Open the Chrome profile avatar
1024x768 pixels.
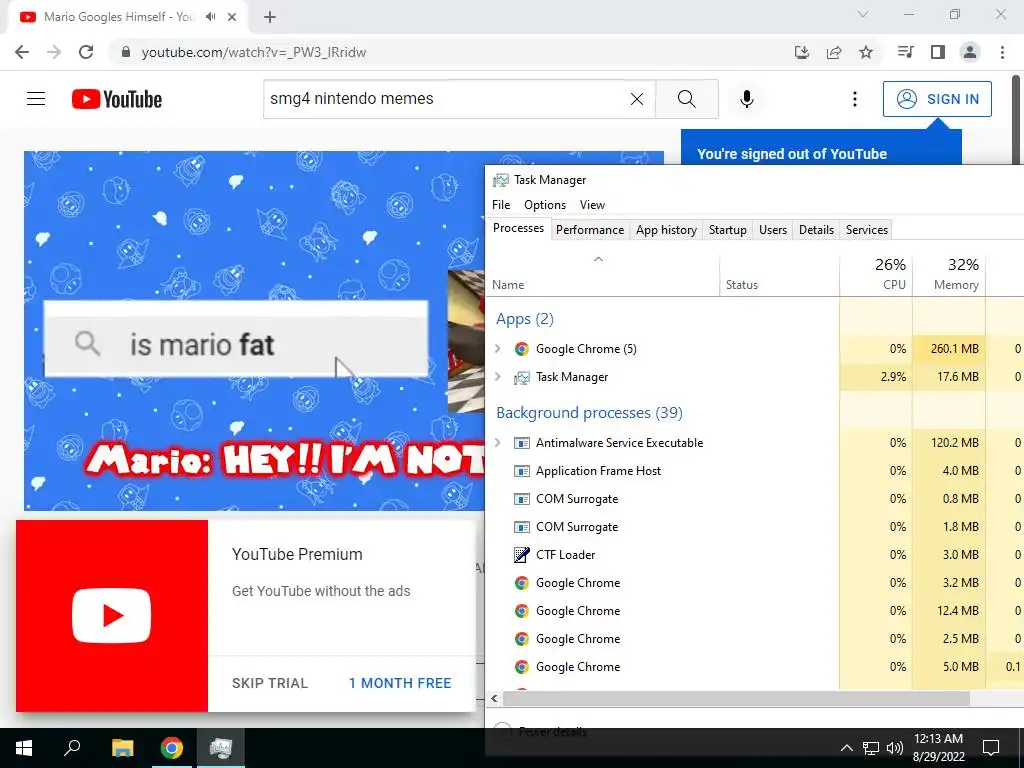click(x=970, y=52)
